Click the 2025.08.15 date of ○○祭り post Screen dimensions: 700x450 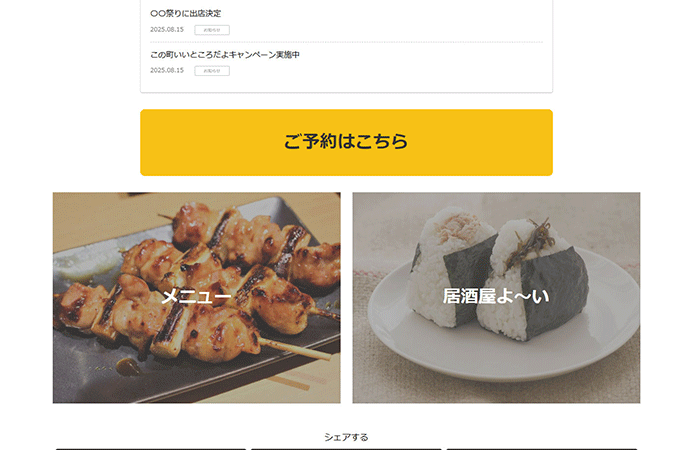(x=167, y=29)
